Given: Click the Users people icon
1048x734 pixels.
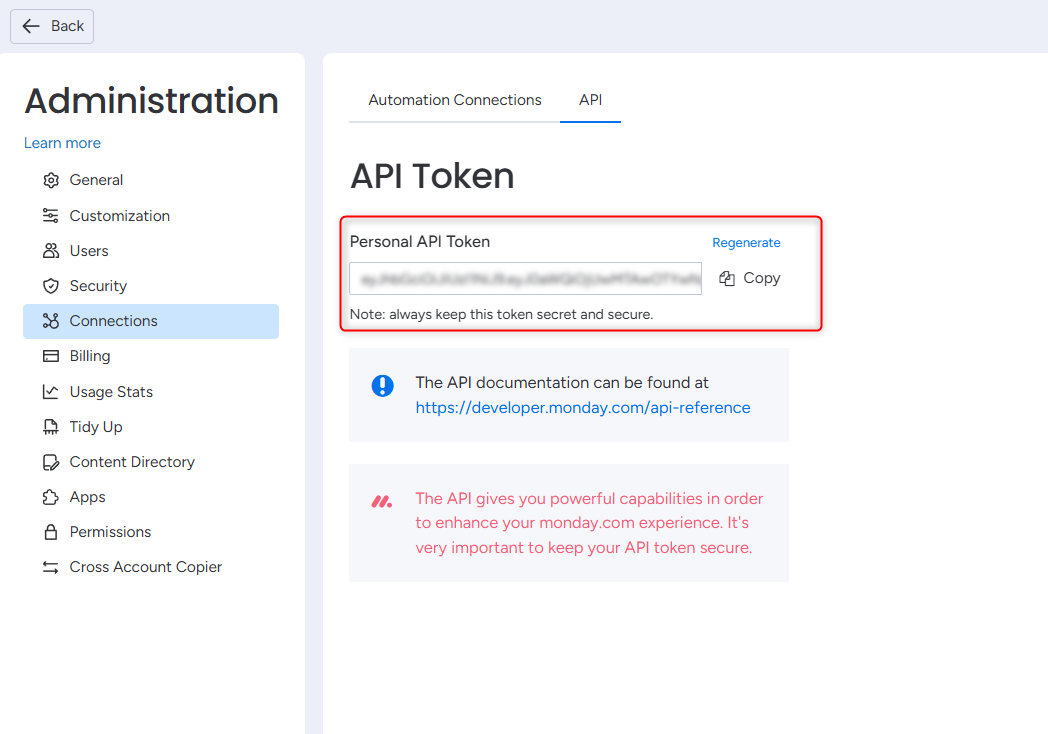Looking at the screenshot, I should point(51,251).
